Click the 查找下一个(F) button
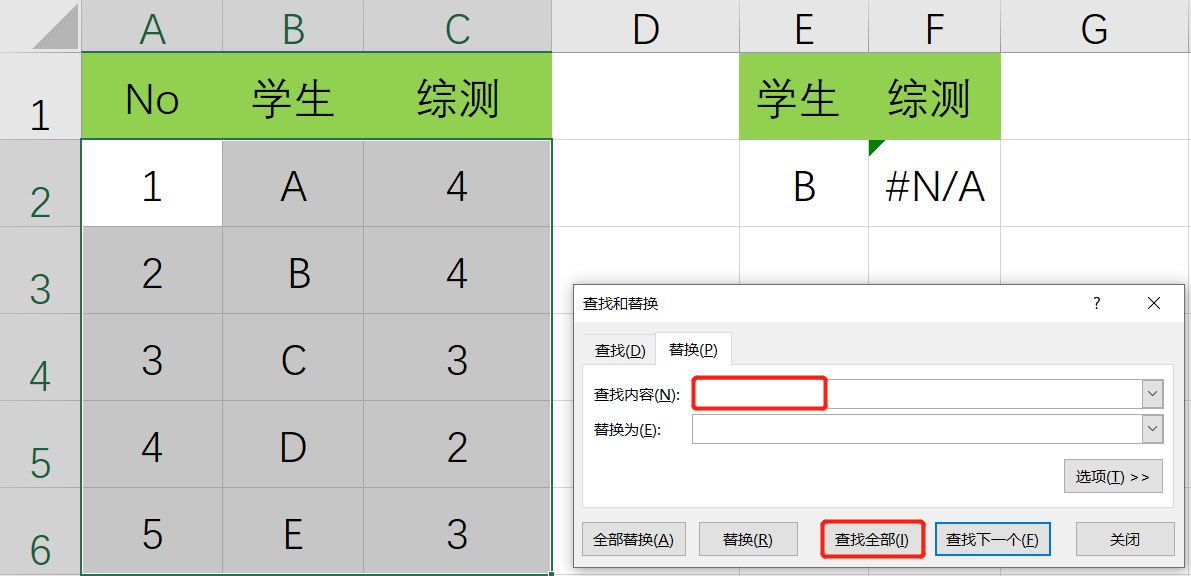Image resolution: width=1191 pixels, height=576 pixels. pyautogui.click(x=992, y=540)
